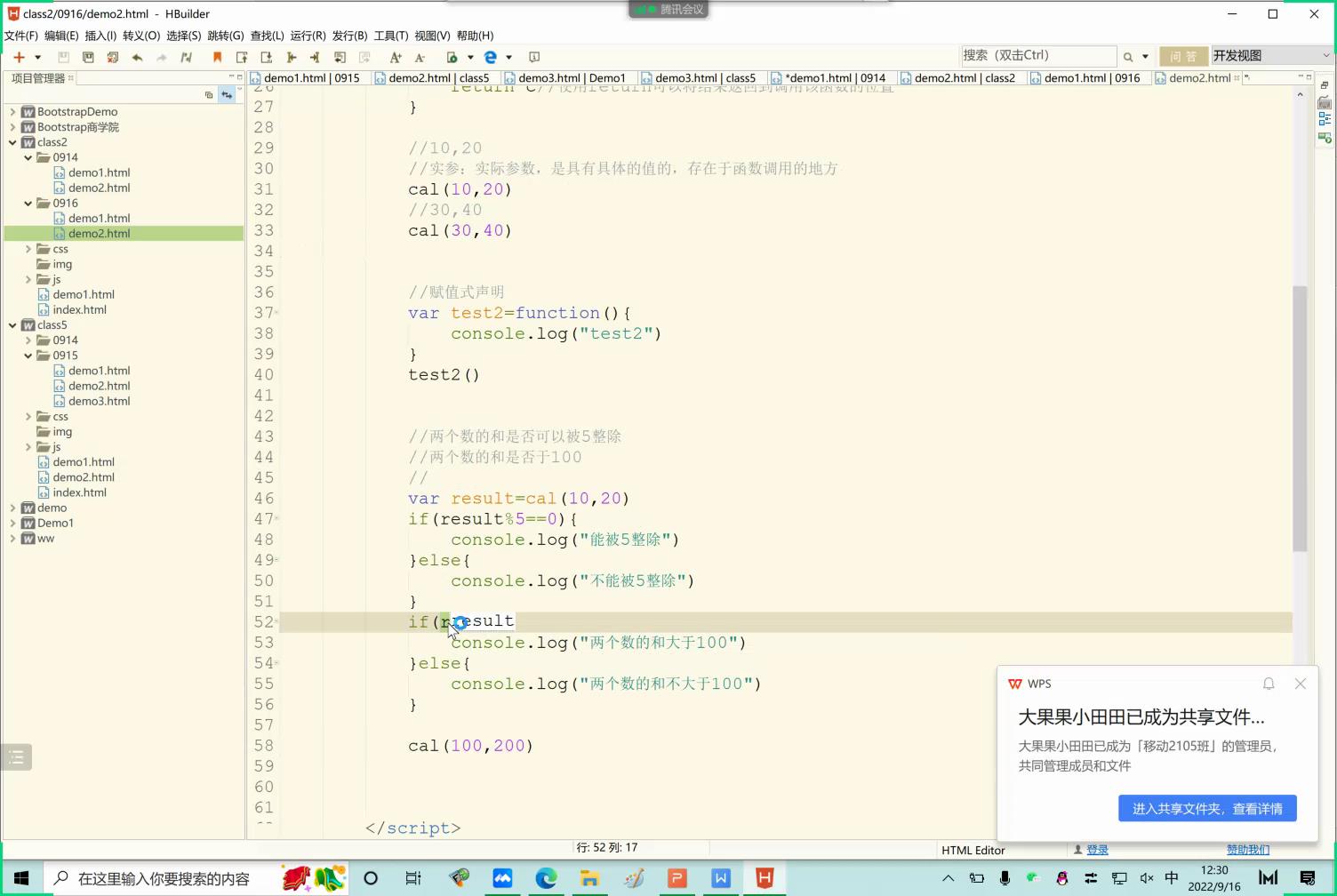The width and height of the screenshot is (1337, 896).
Task: Click the Undo arrow toolbar icon
Action: click(137, 57)
